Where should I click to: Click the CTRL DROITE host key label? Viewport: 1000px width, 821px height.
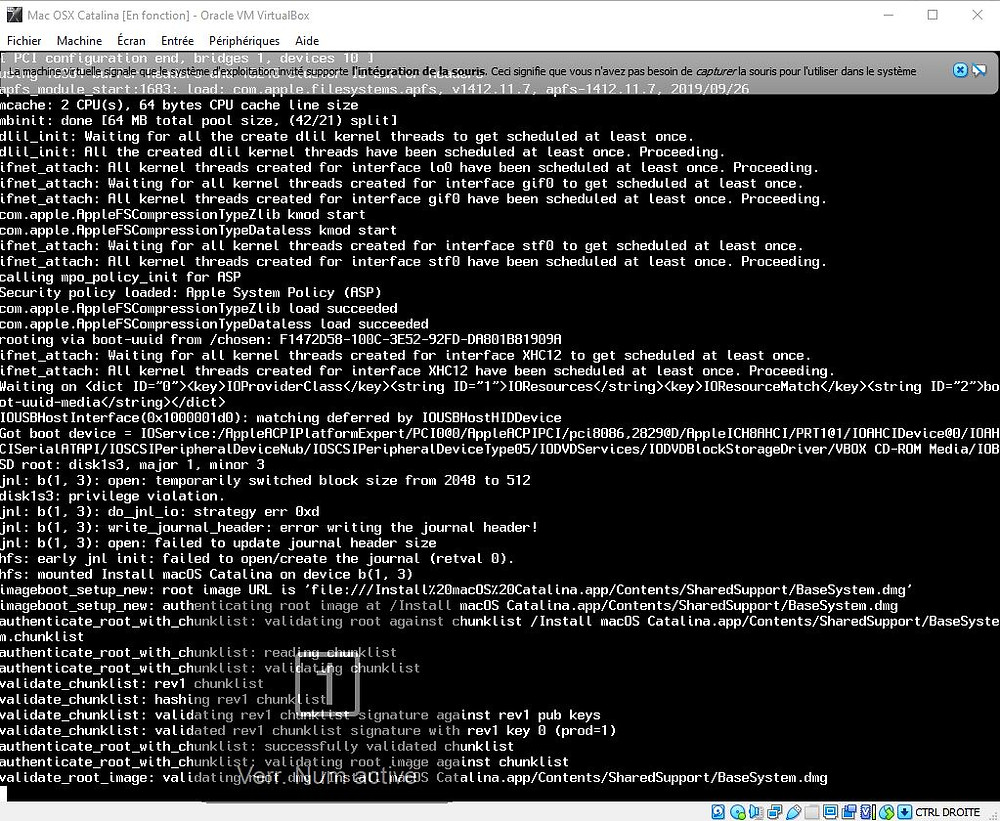click(948, 812)
